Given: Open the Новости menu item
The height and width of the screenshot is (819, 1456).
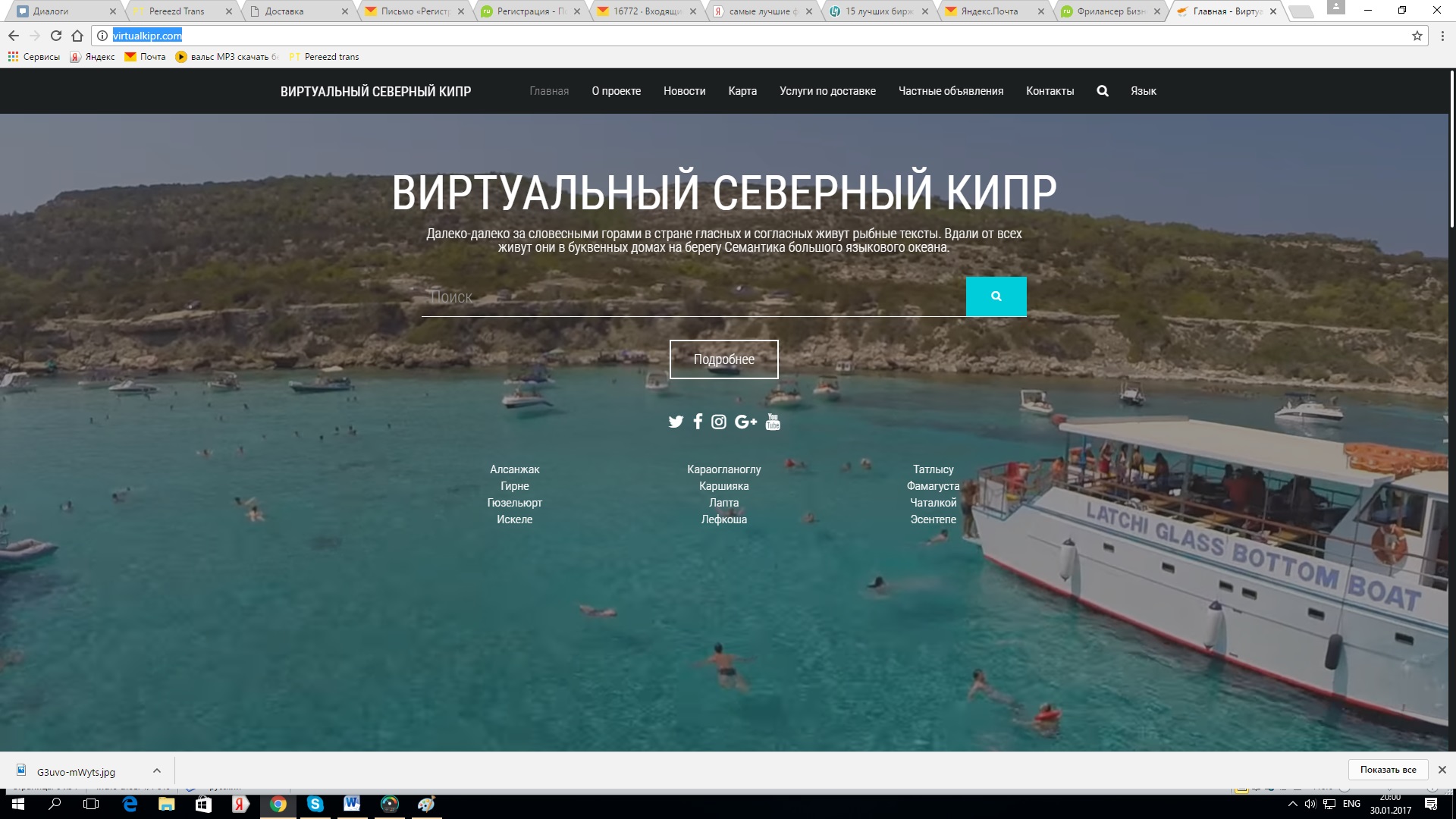Looking at the screenshot, I should pos(684,91).
